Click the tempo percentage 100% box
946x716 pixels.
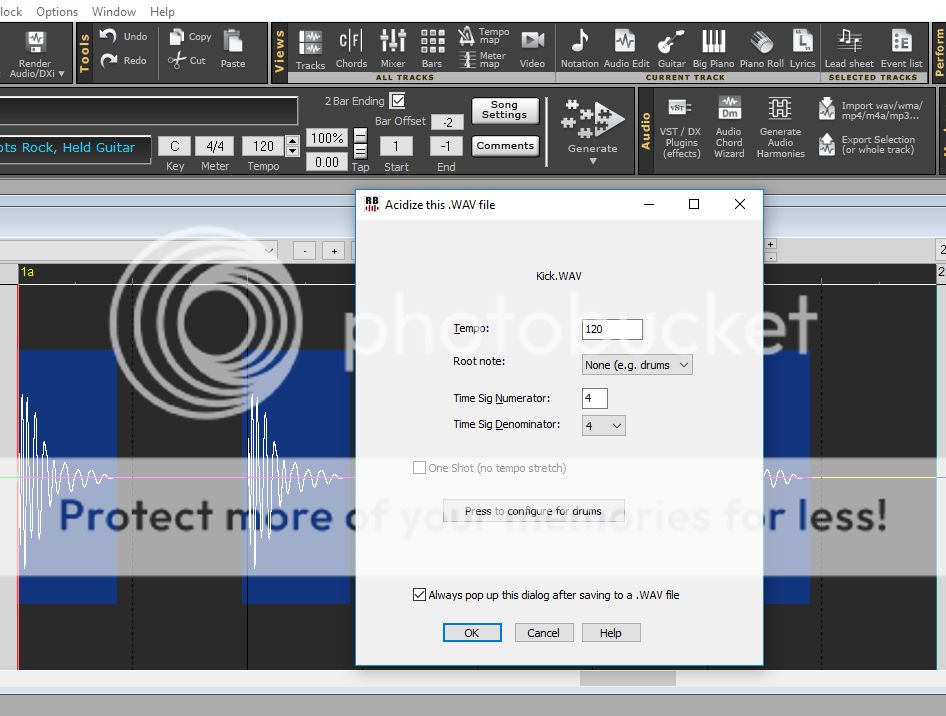pyautogui.click(x=326, y=138)
